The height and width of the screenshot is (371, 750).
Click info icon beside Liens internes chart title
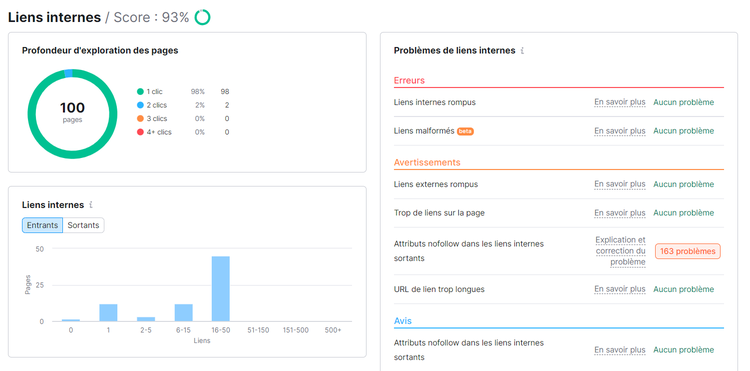click(x=91, y=205)
